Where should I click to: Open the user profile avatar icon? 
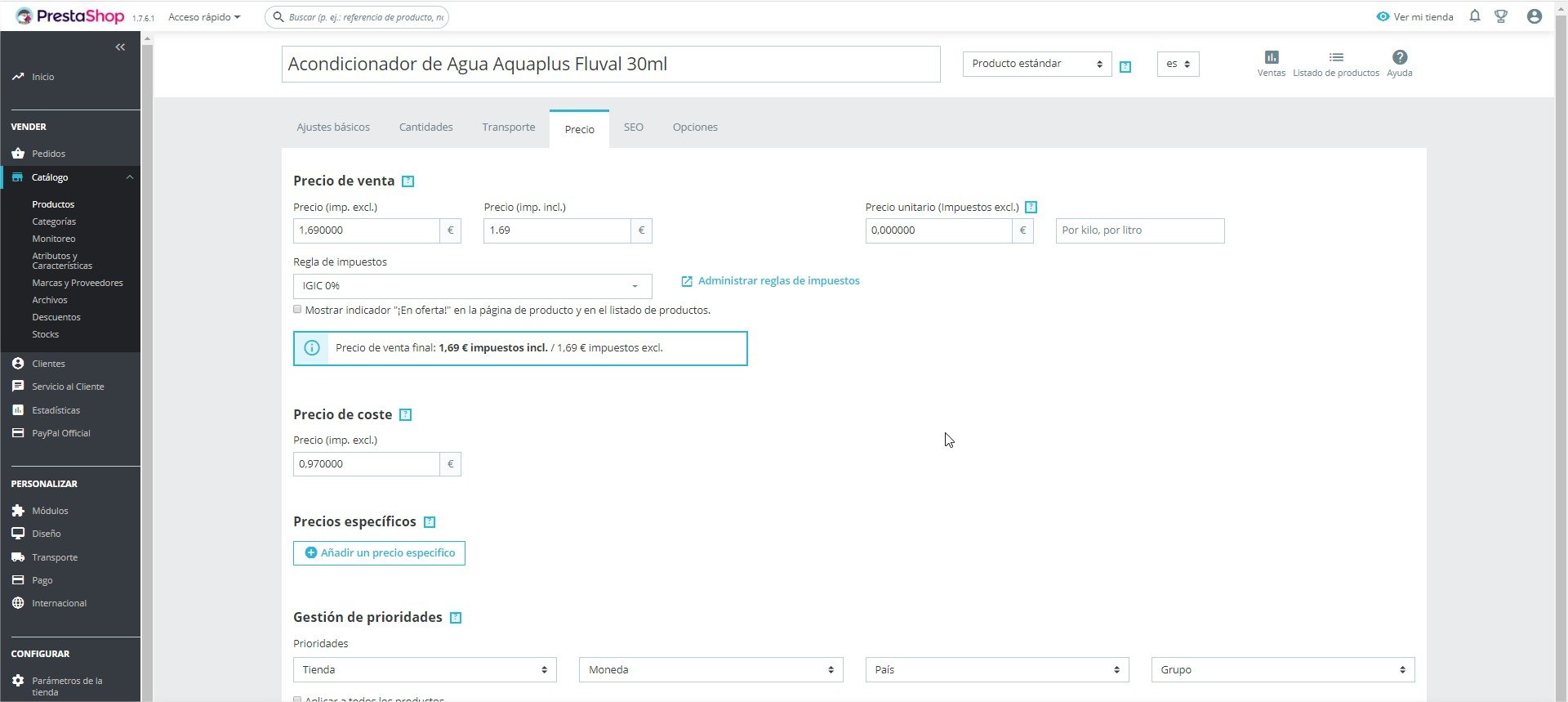pos(1535,16)
